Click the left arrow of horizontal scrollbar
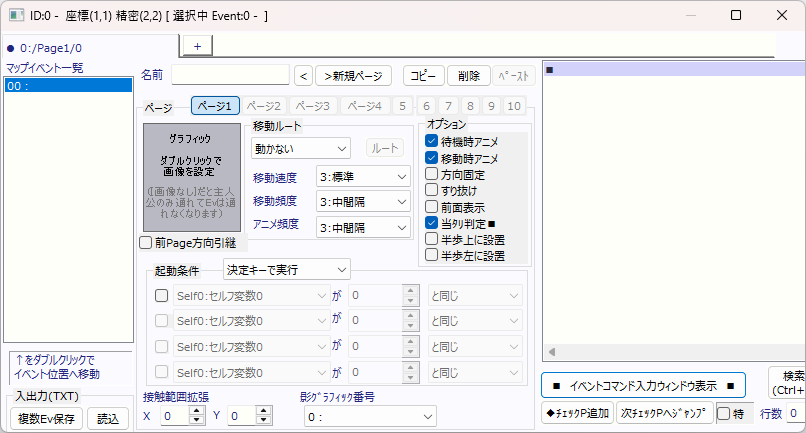Viewport: 806px width, 433px height. (552, 352)
